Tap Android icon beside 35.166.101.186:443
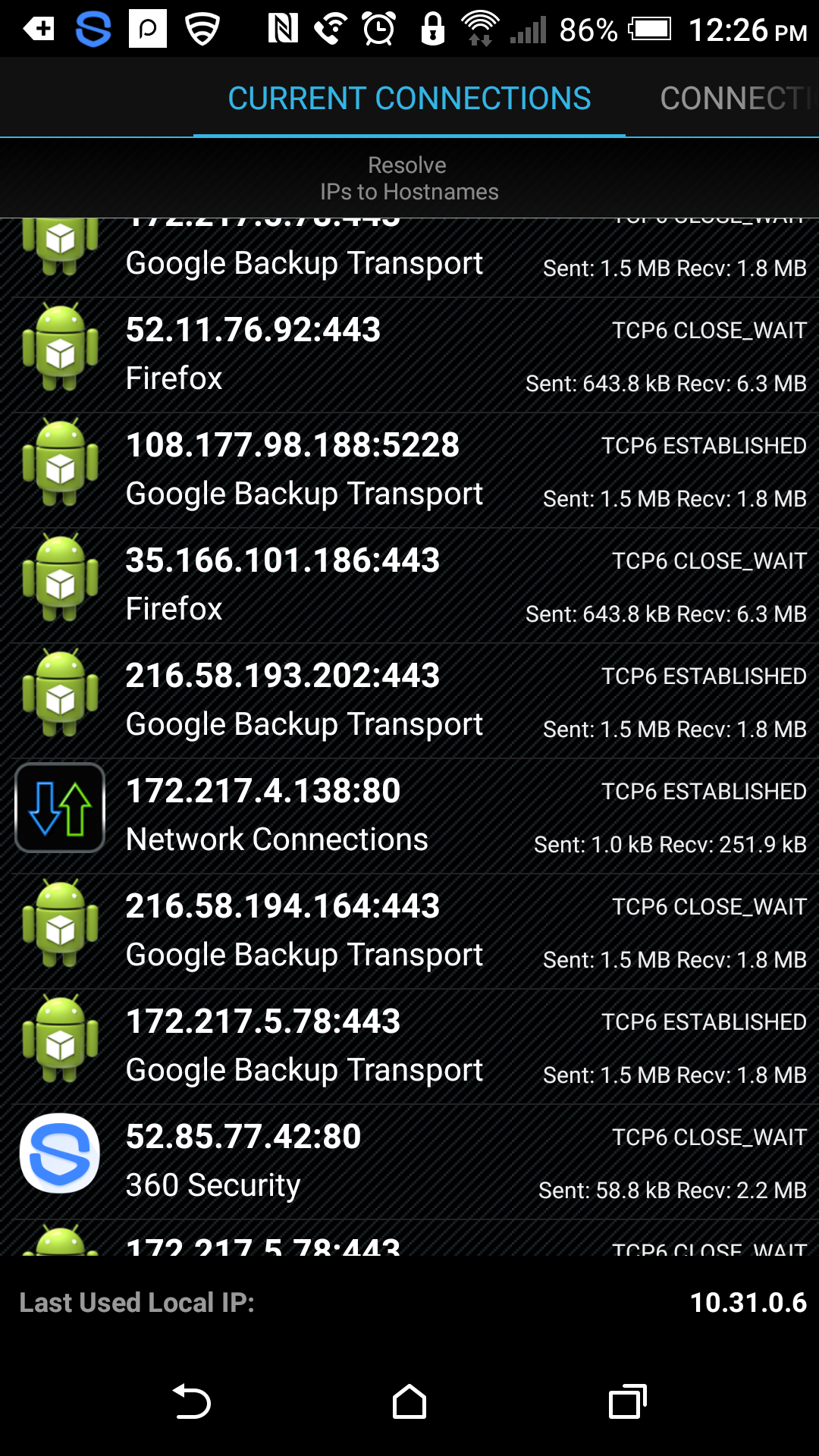Screen dimensions: 819x1456 point(60,578)
